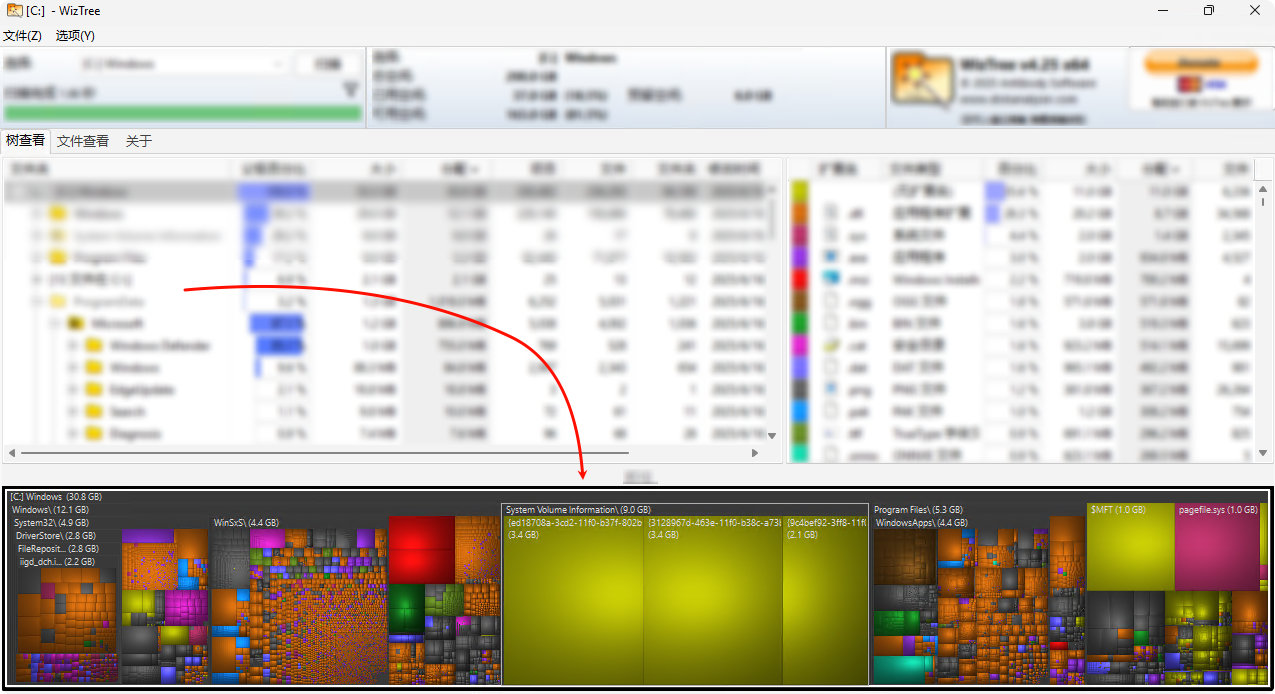Open the 选项(Y) menu

[75, 36]
